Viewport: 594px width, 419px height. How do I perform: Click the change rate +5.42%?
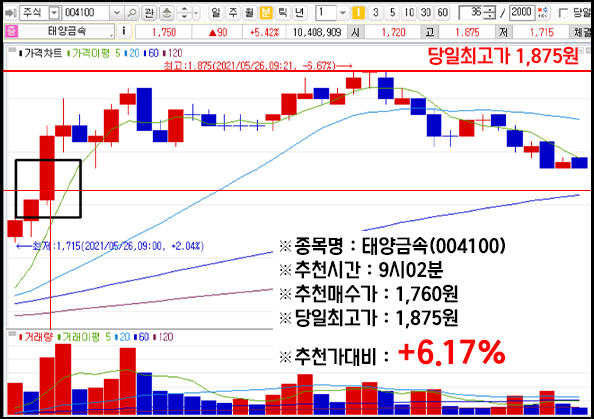(264, 32)
